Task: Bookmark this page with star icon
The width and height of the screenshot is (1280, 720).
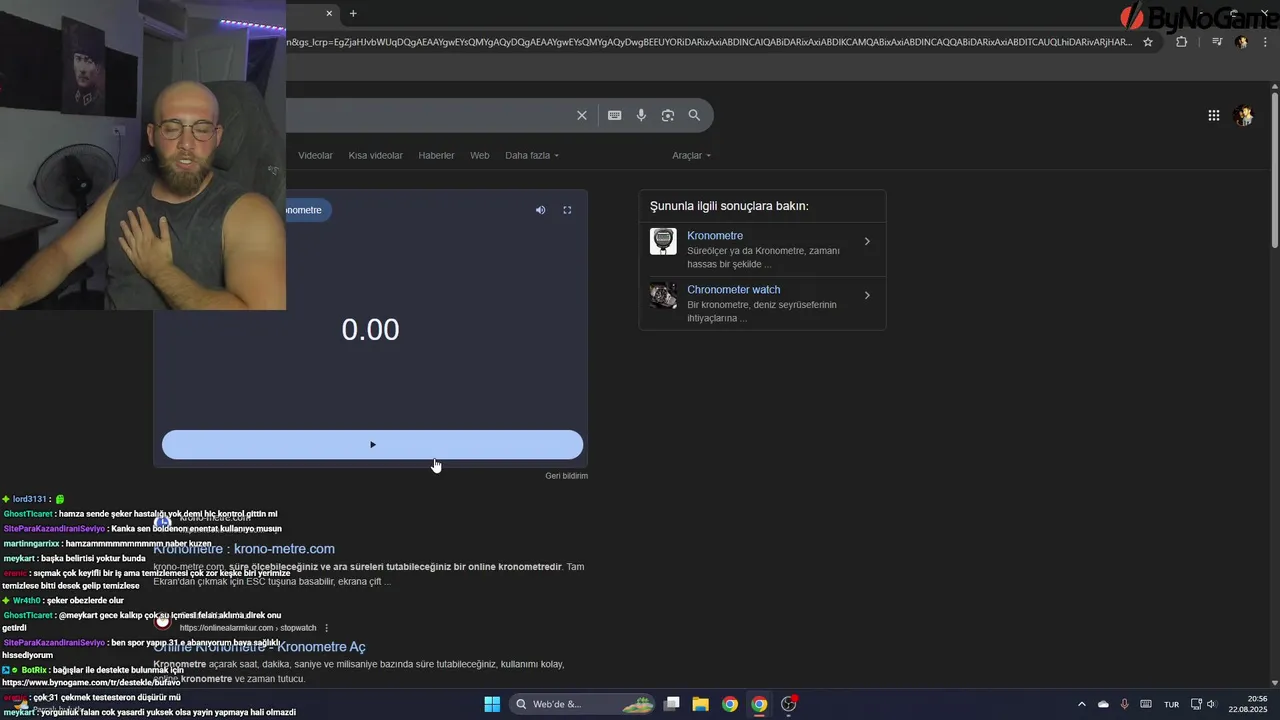Action: [1148, 42]
